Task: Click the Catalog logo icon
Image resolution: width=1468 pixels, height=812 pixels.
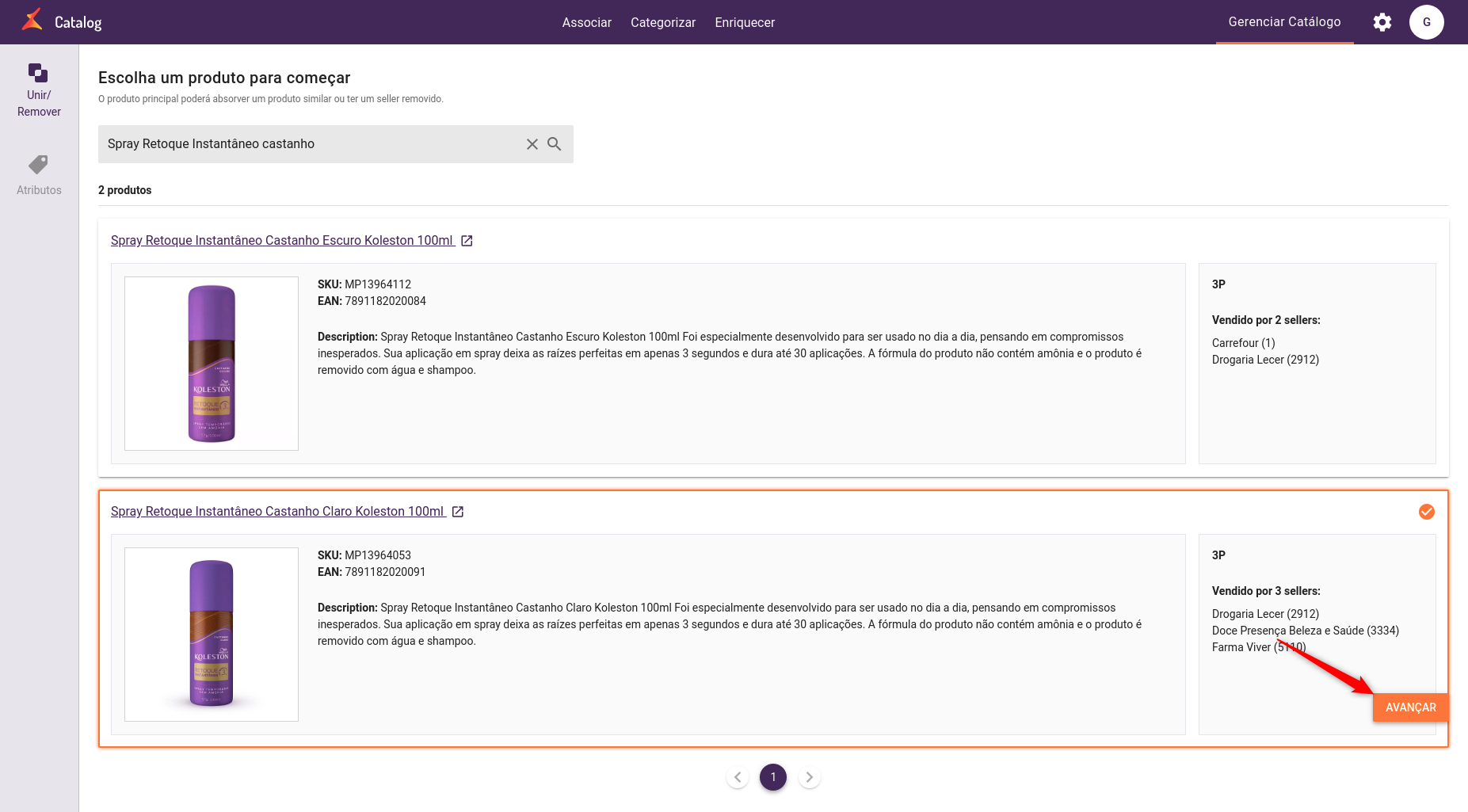Action: point(32,20)
